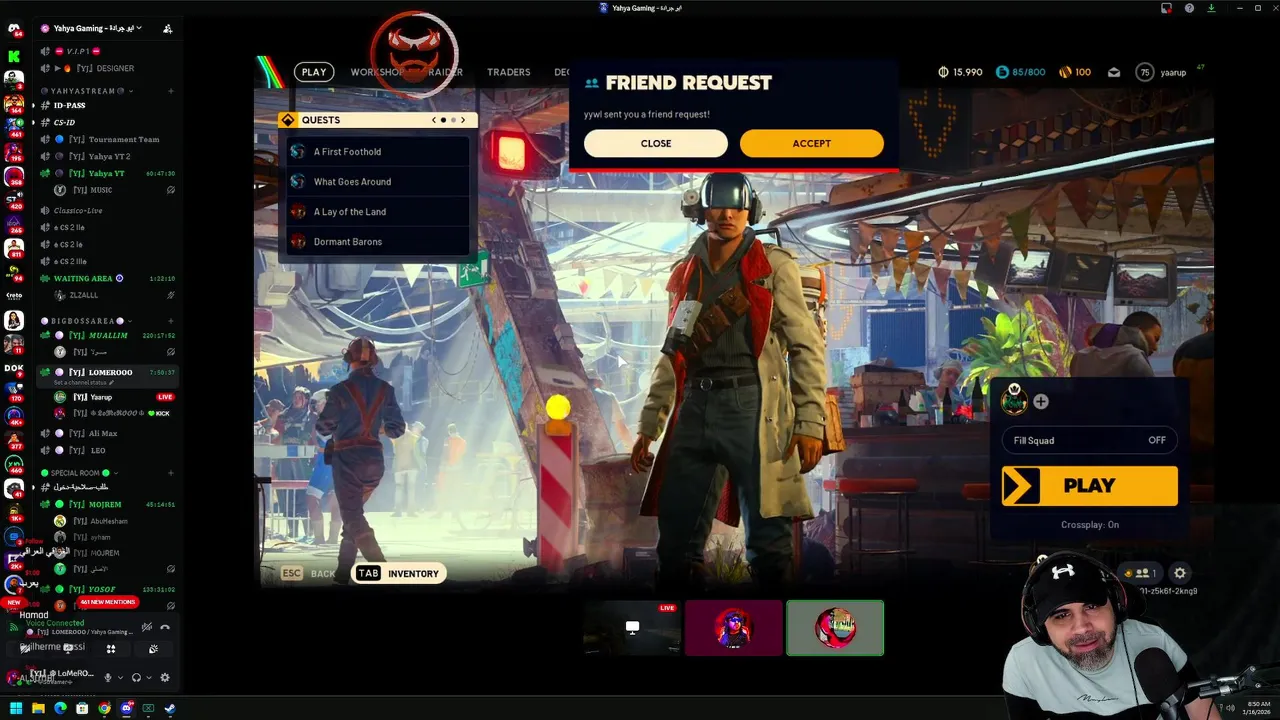The width and height of the screenshot is (1280, 720).
Task: Select the green-highlighted speaking user tile
Action: tap(835, 628)
